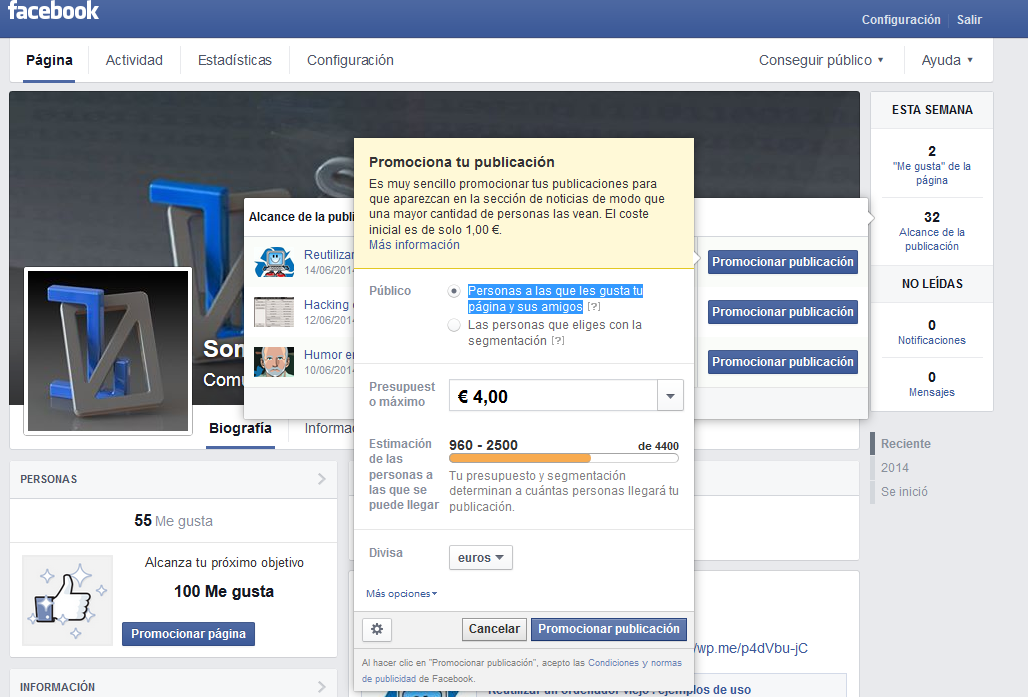Open the gear settings icon in dialog
This screenshot has height=697, width=1028.
tap(377, 629)
